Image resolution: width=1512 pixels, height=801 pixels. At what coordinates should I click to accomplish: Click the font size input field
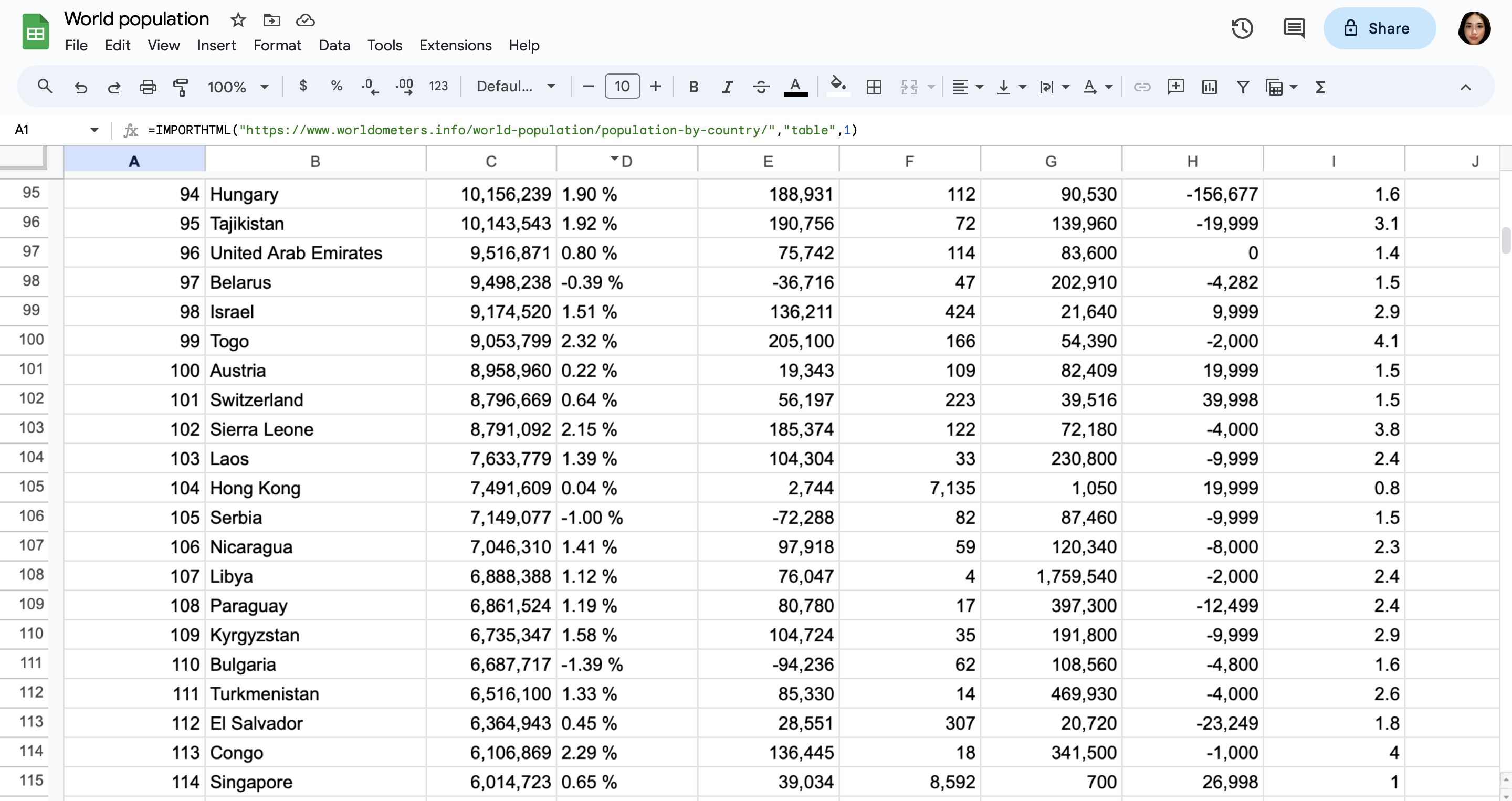(x=622, y=87)
